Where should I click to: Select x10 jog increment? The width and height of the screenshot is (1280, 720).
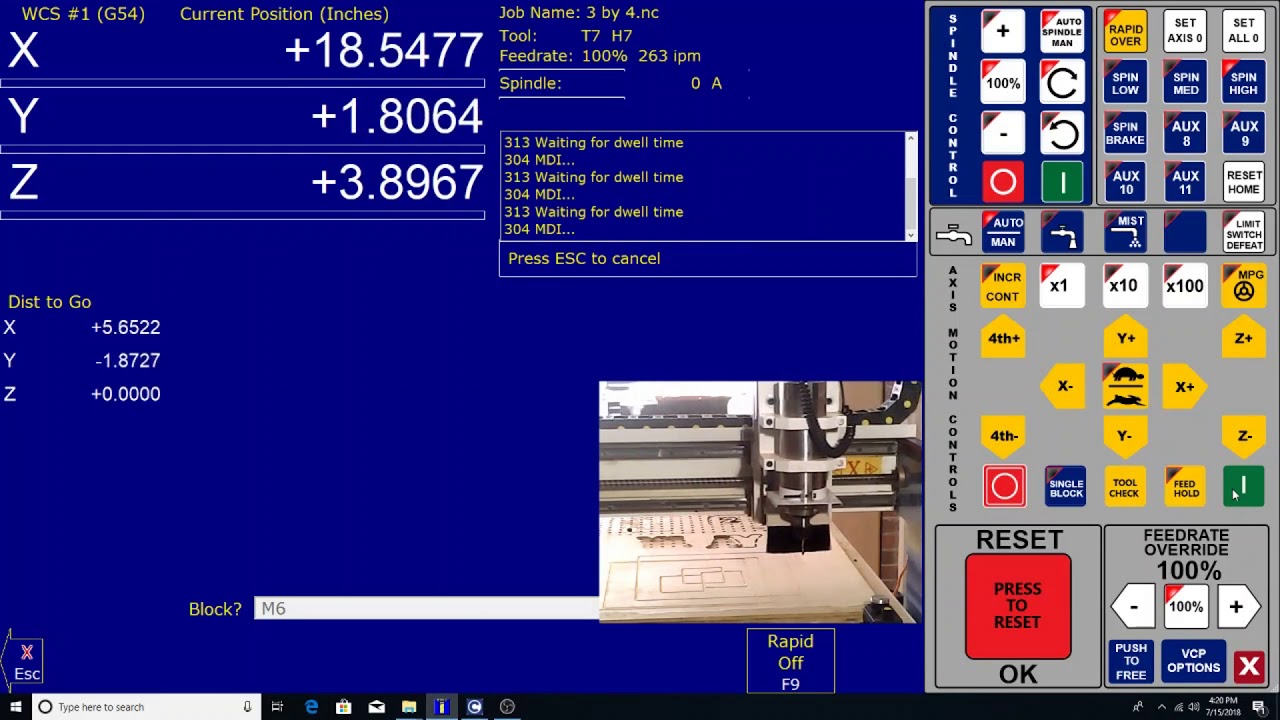tap(1125, 286)
